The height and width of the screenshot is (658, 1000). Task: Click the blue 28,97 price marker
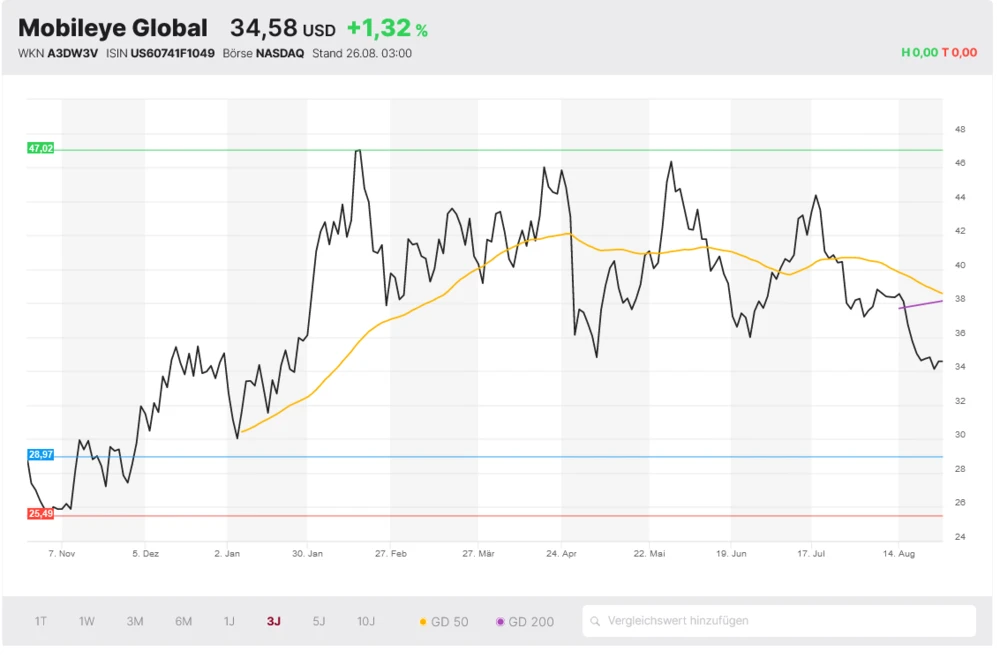pyautogui.click(x=41, y=455)
